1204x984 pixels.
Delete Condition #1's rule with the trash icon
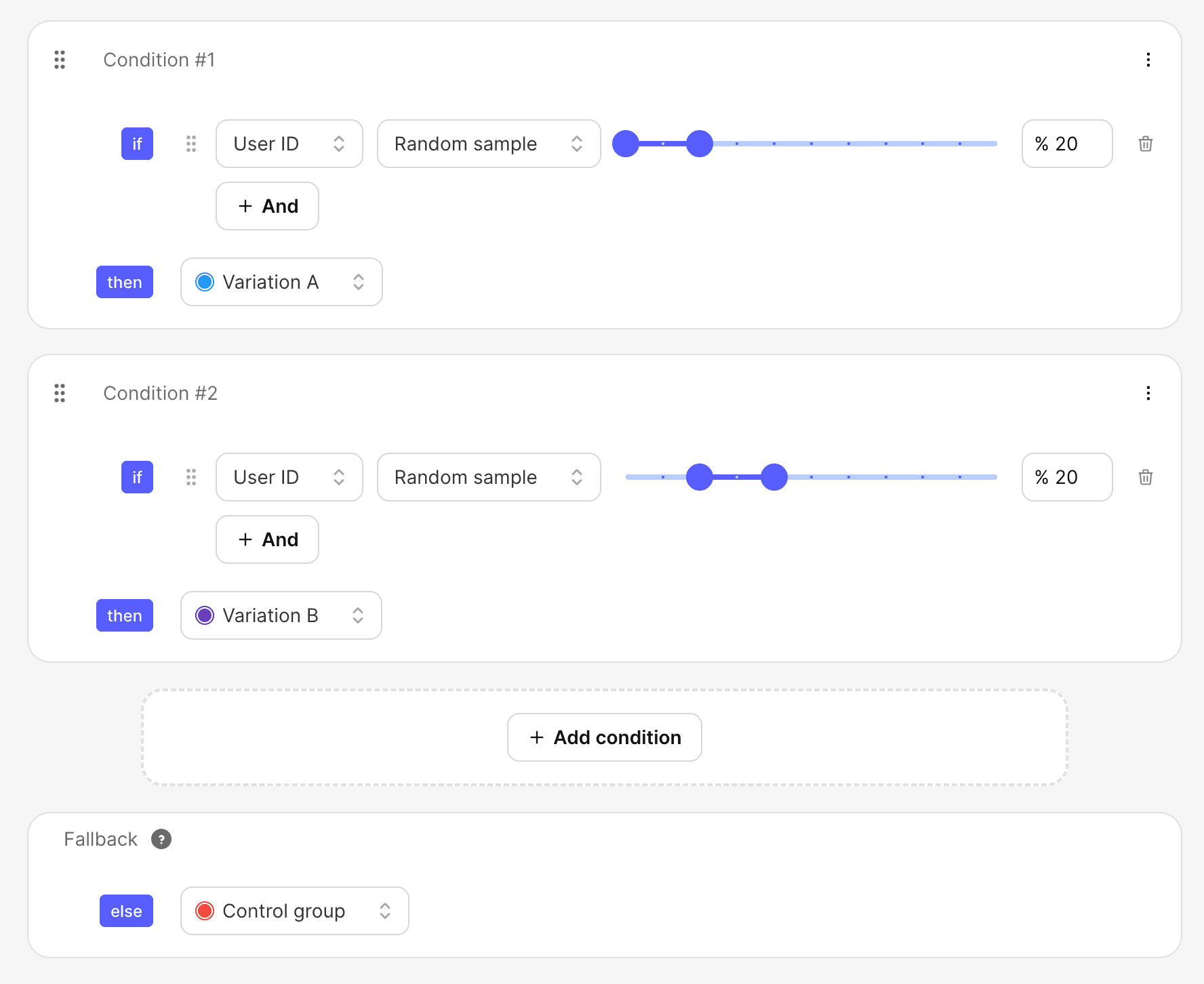coord(1146,144)
